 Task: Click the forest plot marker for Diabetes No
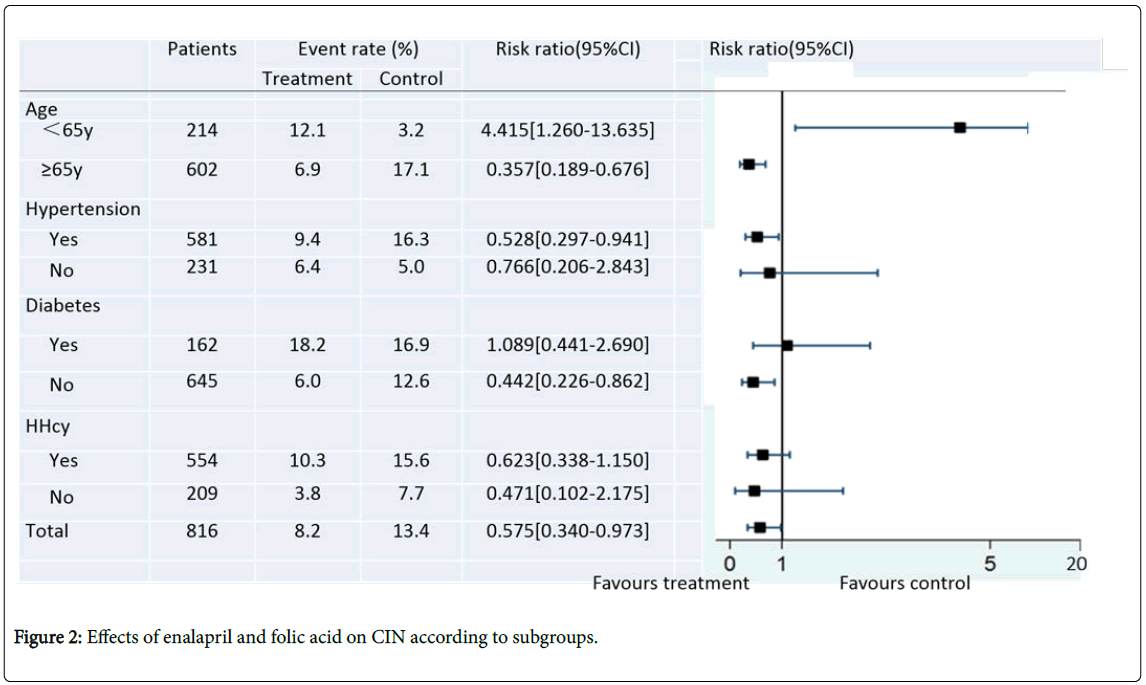coord(753,382)
